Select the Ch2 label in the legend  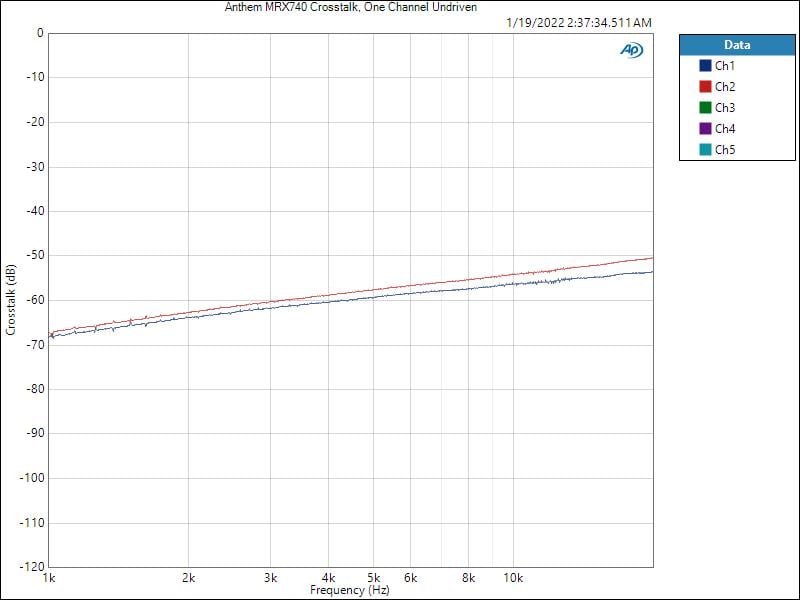pyautogui.click(x=725, y=87)
